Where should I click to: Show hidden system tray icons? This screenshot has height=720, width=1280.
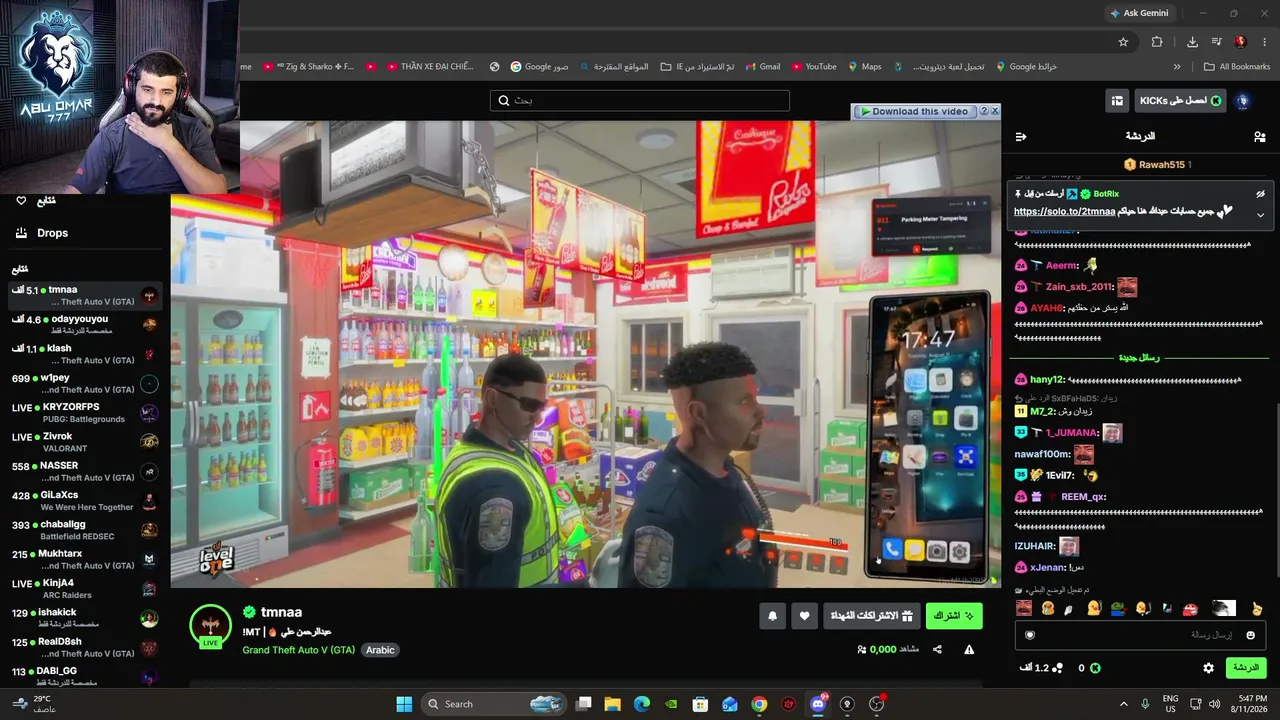[1123, 704]
